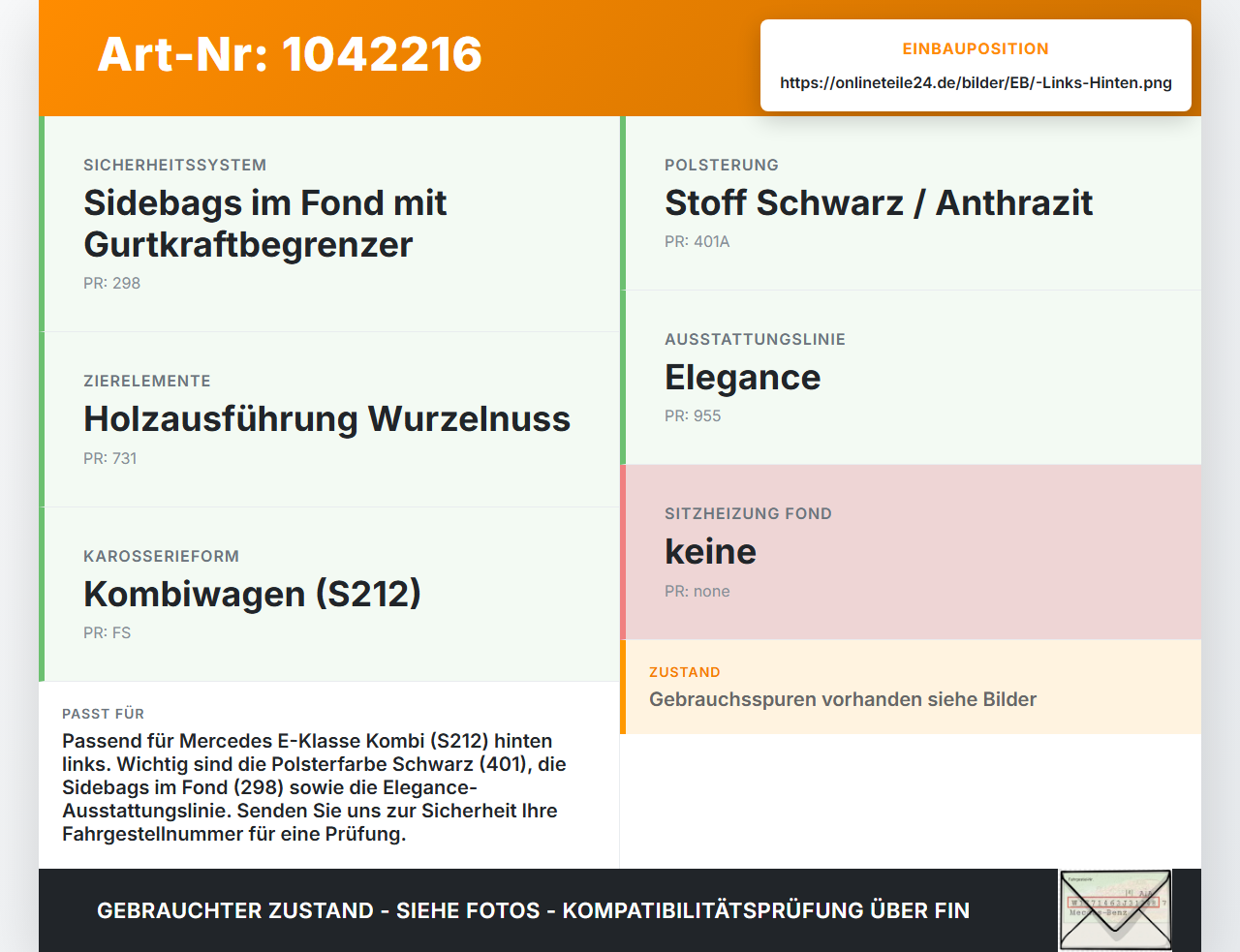
Task: Click PR: 731 code text
Action: coord(109,458)
